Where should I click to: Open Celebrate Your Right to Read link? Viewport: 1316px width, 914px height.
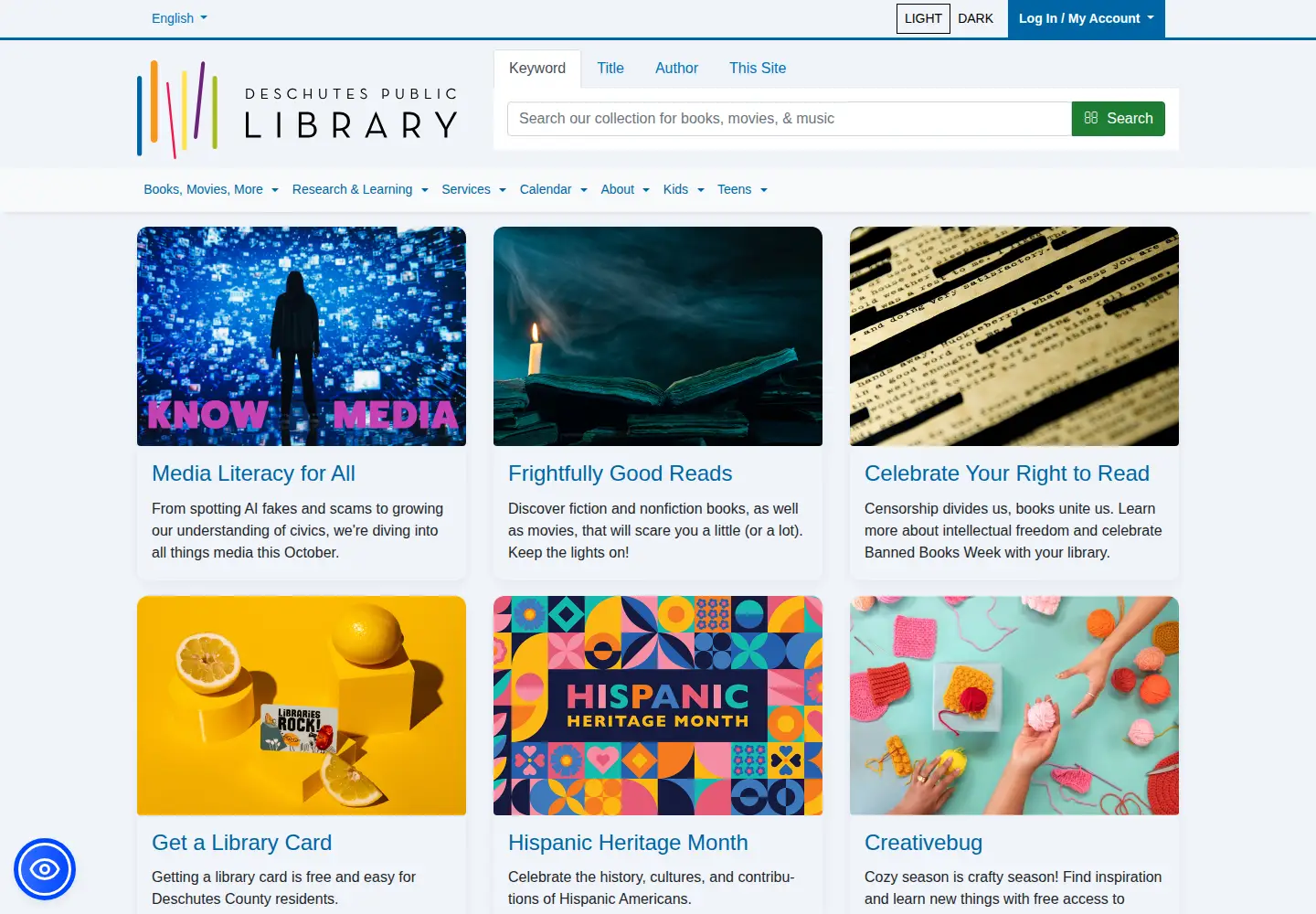coord(1007,473)
